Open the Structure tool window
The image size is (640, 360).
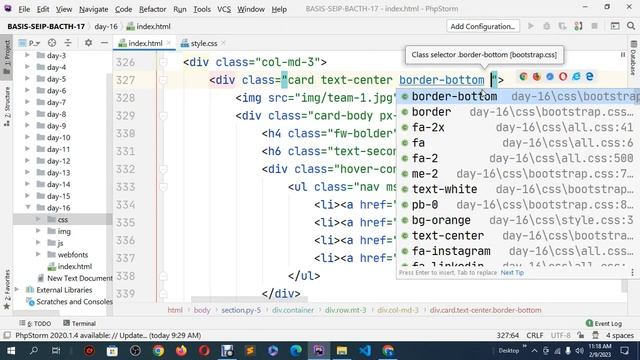click(x=7, y=106)
